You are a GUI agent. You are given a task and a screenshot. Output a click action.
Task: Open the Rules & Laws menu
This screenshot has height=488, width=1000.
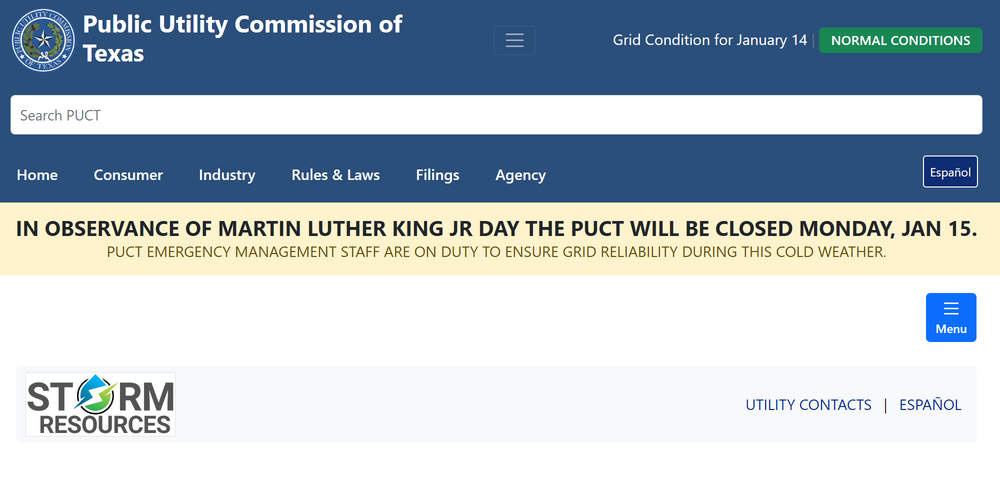335,175
